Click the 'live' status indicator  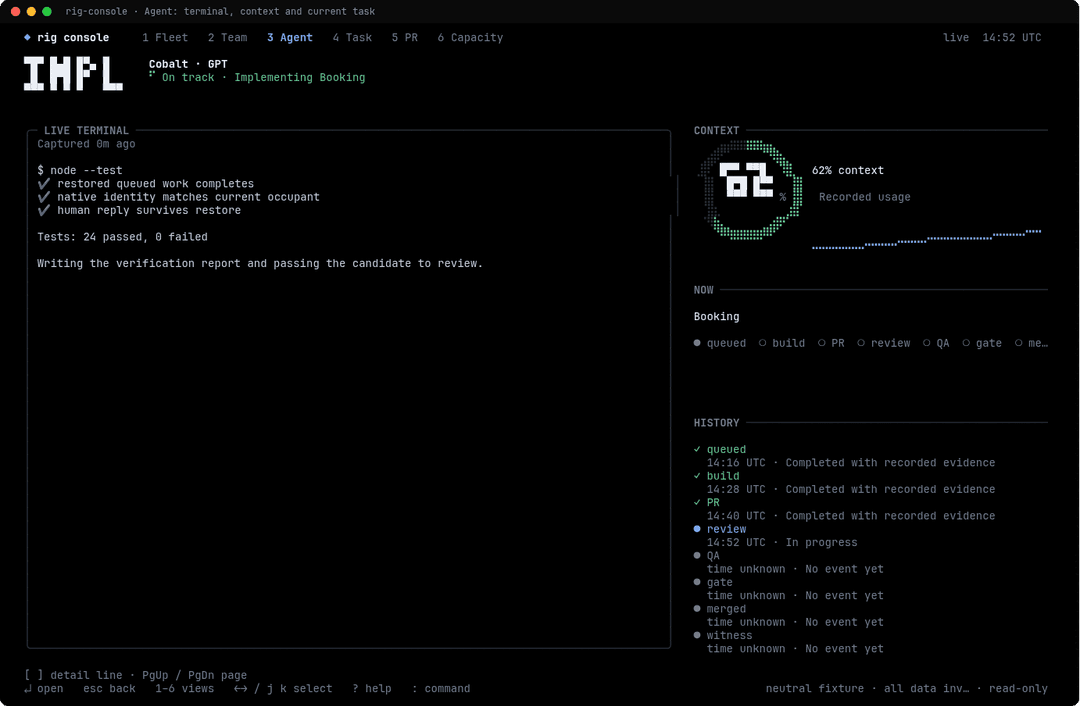(x=956, y=37)
